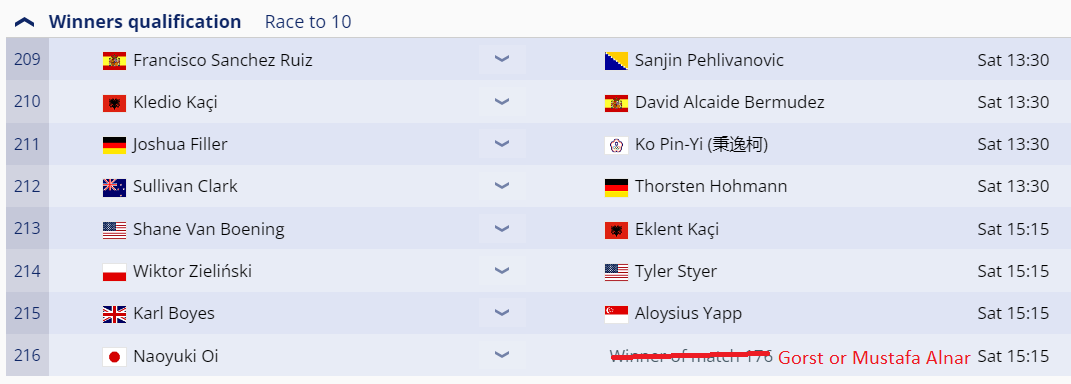The image size is (1071, 384).
Task: Click Spain flag next to Francisco Sanchez Ruiz
Action: pos(114,61)
